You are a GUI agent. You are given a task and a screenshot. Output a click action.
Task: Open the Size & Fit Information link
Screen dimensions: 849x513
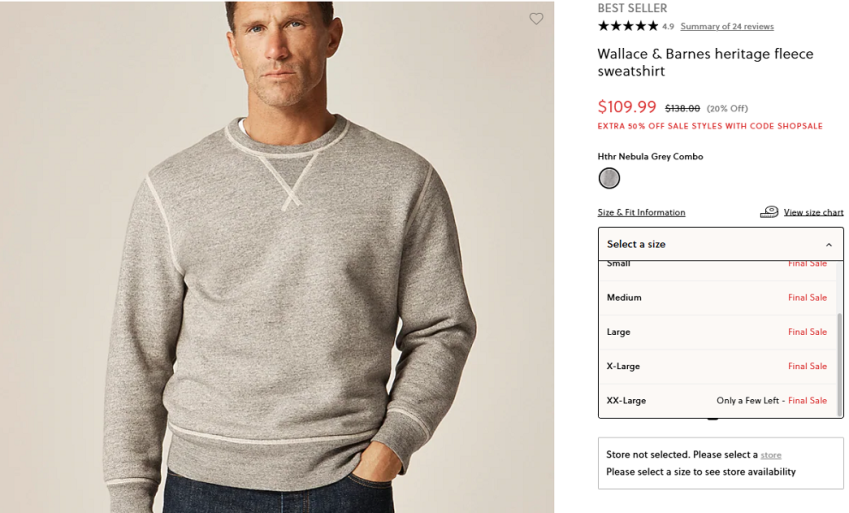point(641,212)
